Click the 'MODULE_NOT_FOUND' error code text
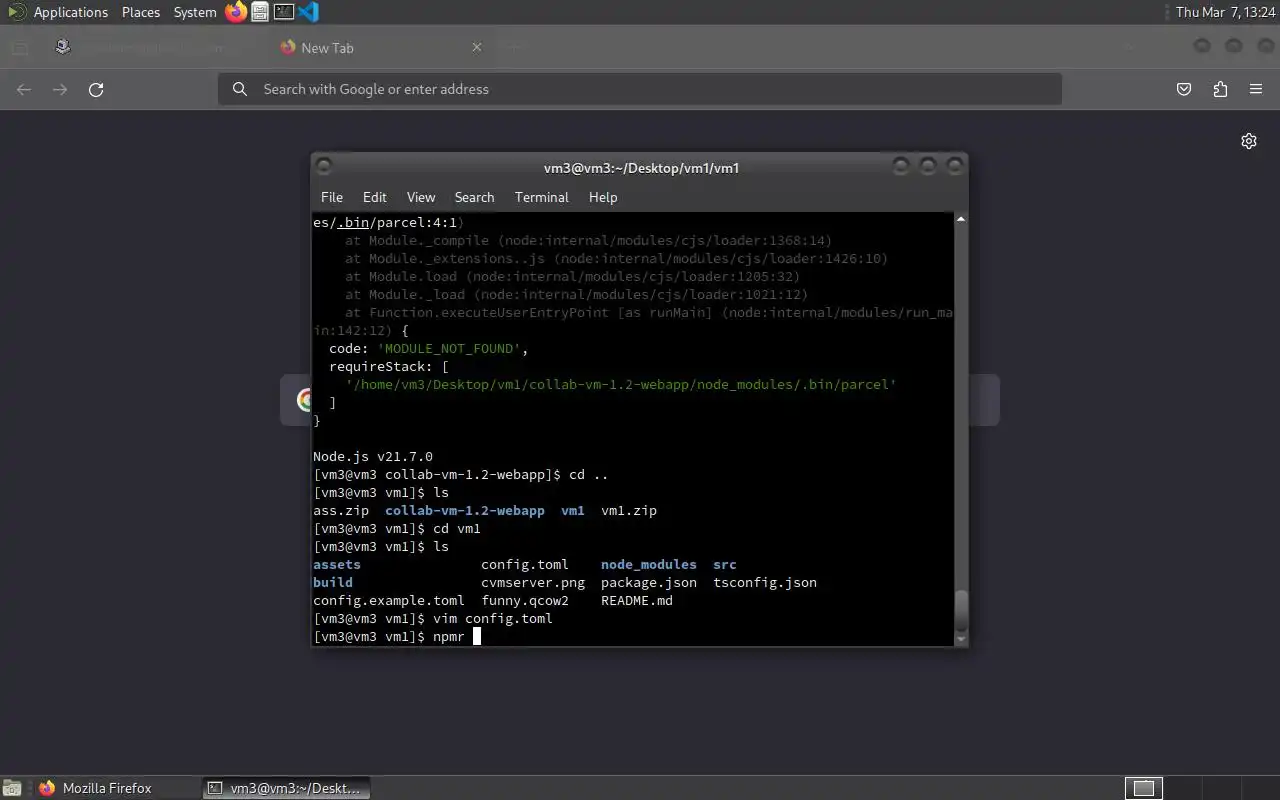Viewport: 1280px width, 800px height. (449, 348)
